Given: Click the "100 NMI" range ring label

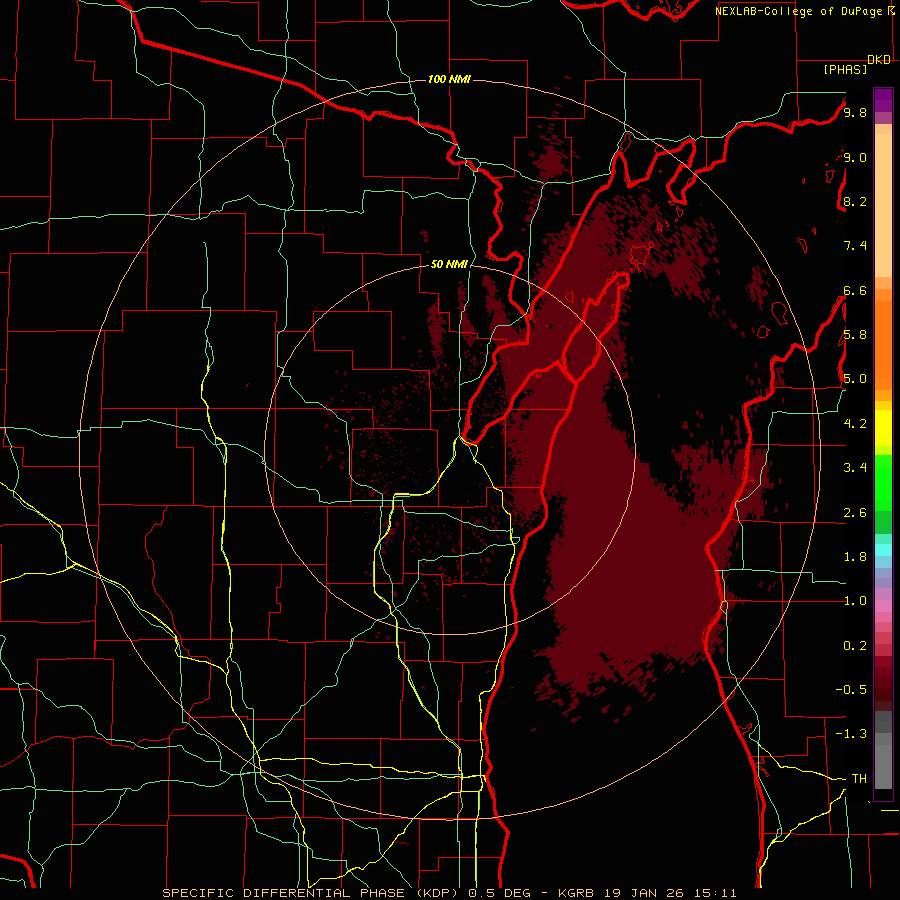Looking at the screenshot, I should tap(449, 79).
